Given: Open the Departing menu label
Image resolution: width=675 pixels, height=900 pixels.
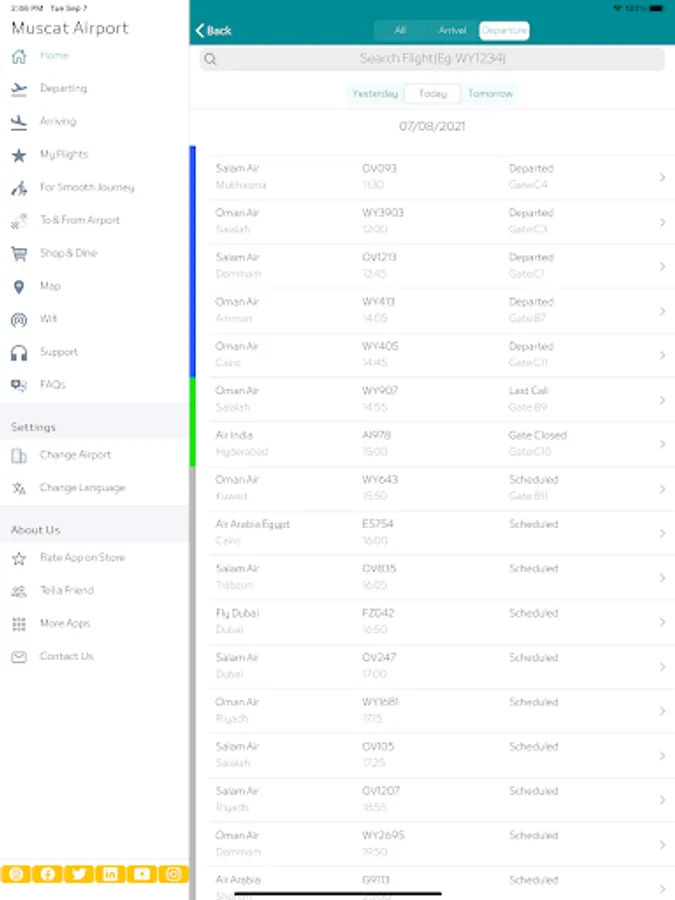Looking at the screenshot, I should [64, 88].
